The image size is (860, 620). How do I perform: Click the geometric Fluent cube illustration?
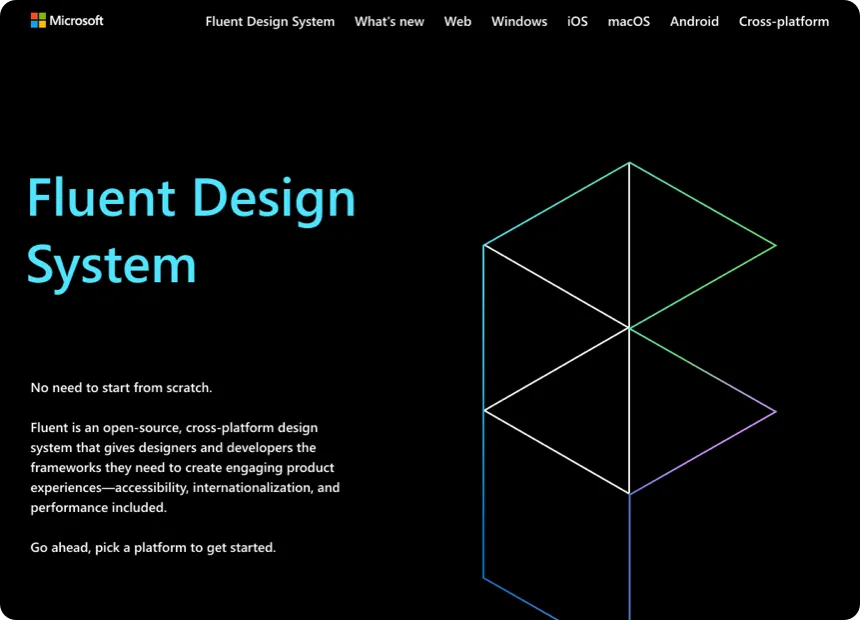pyautogui.click(x=629, y=391)
